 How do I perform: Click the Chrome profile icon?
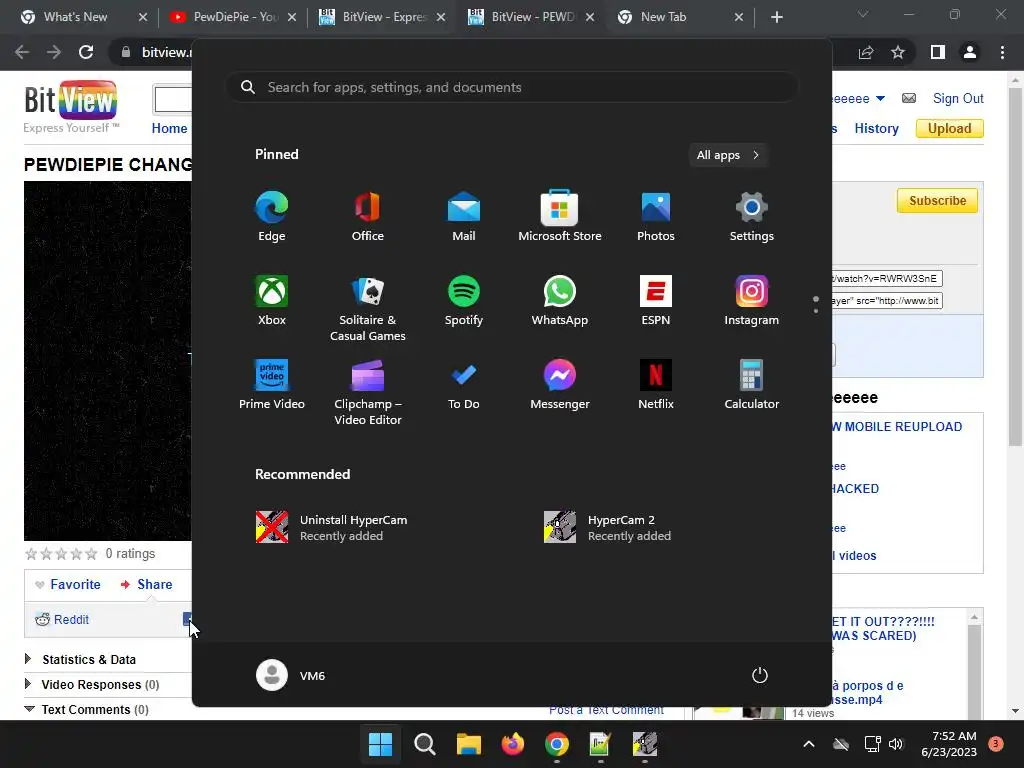970,52
